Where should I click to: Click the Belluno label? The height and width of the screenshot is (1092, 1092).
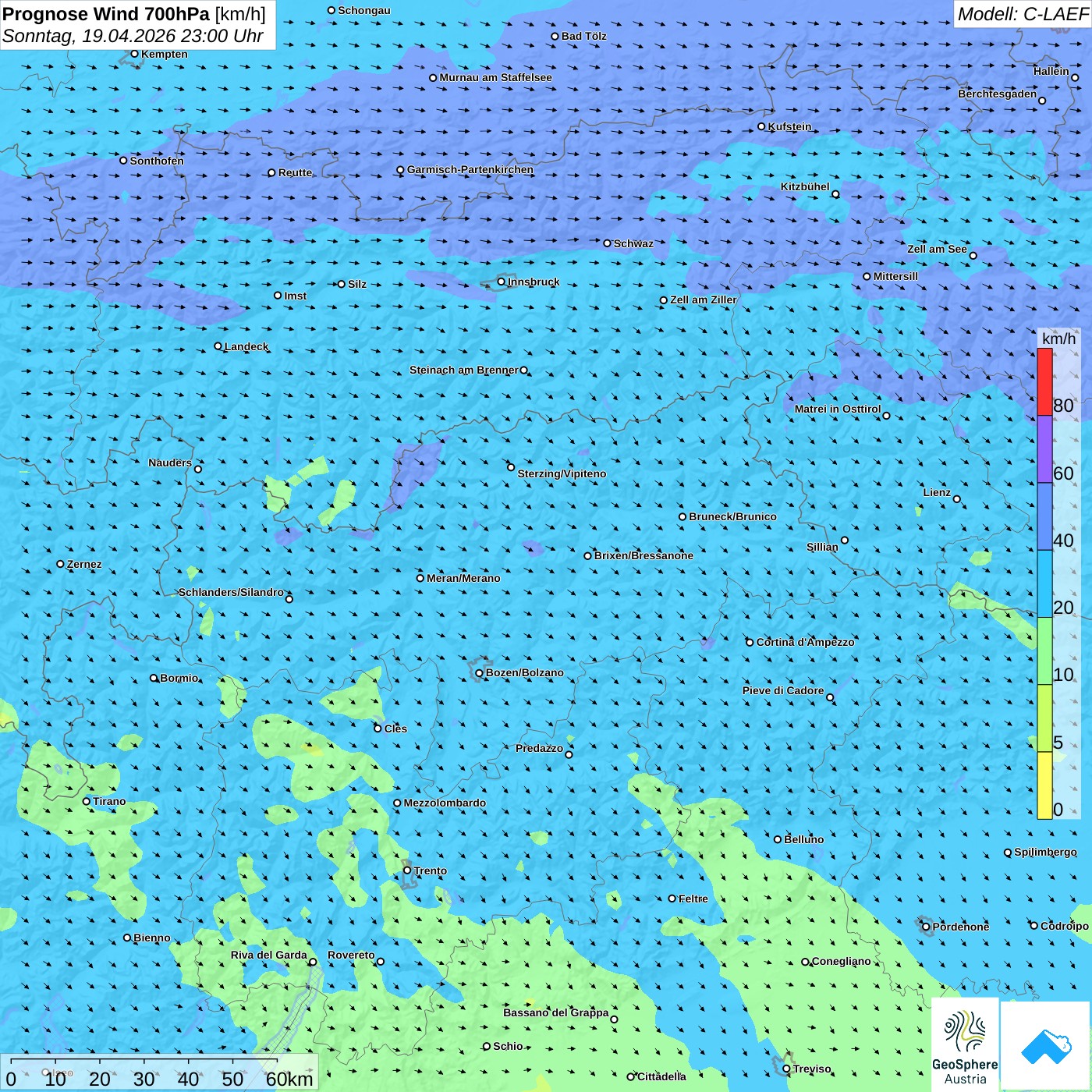804,839
